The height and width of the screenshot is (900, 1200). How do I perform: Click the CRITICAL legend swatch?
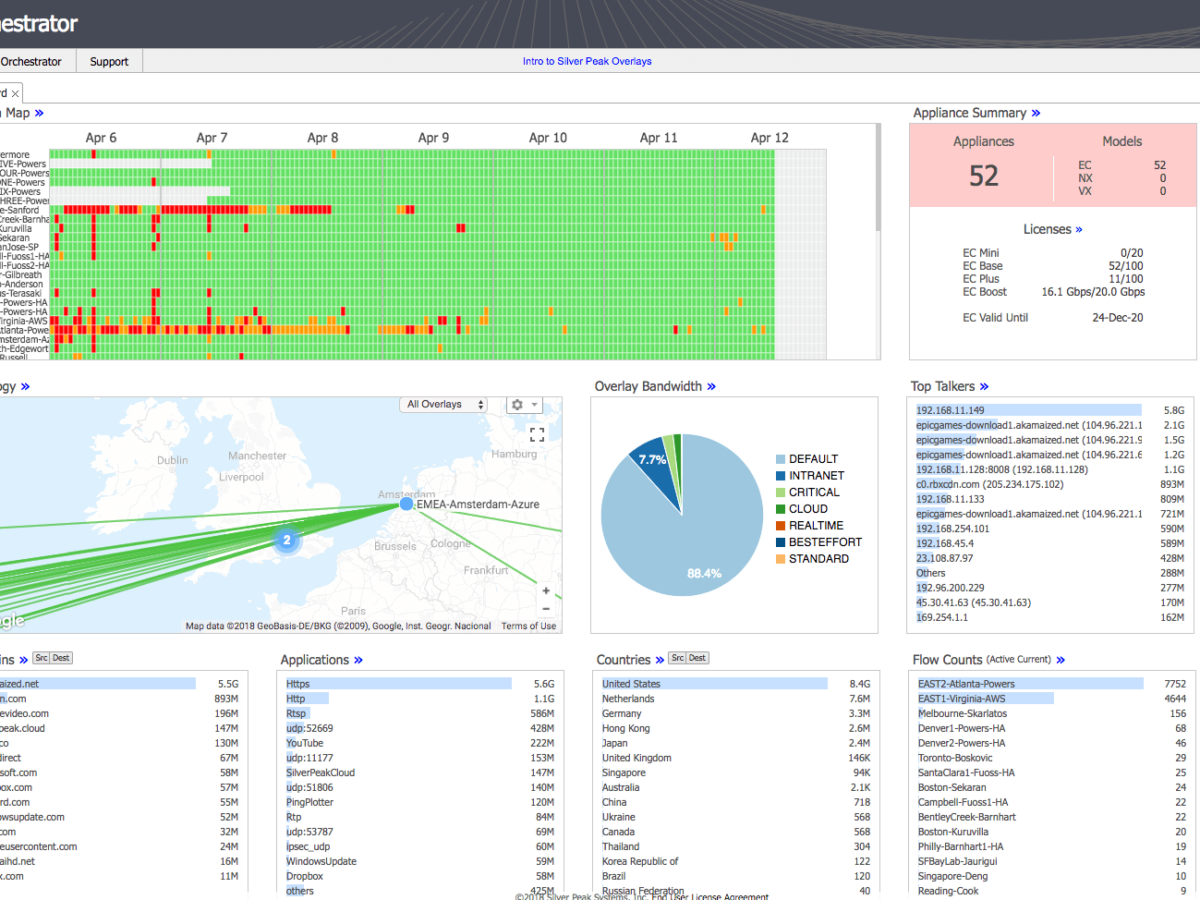(780, 492)
